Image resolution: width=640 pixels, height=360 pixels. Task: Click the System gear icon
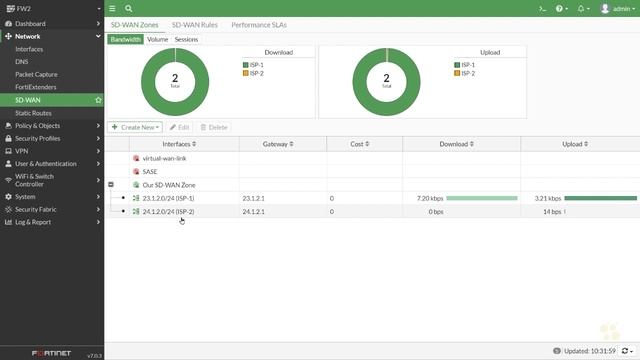(x=8, y=197)
